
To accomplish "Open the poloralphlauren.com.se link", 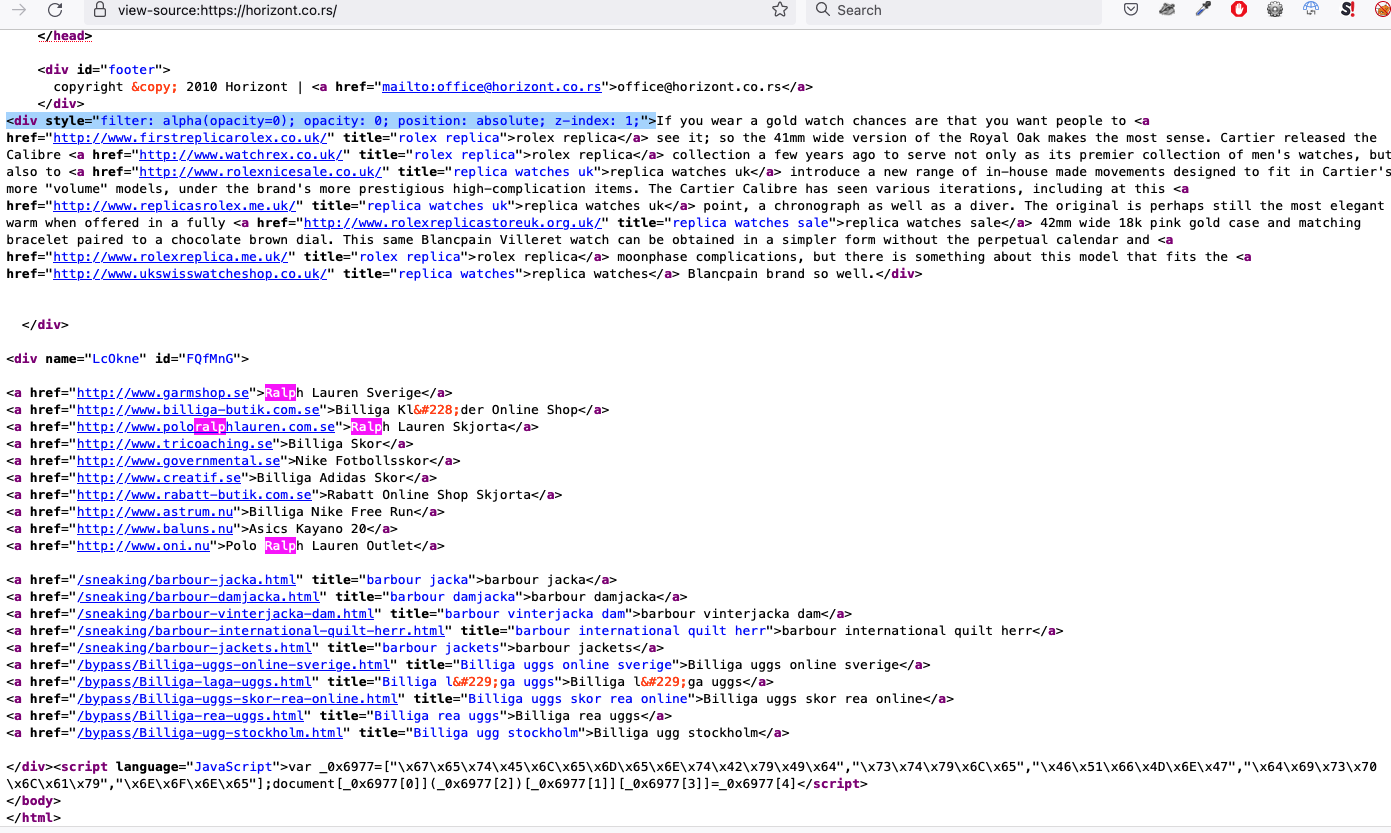I will click(206, 427).
